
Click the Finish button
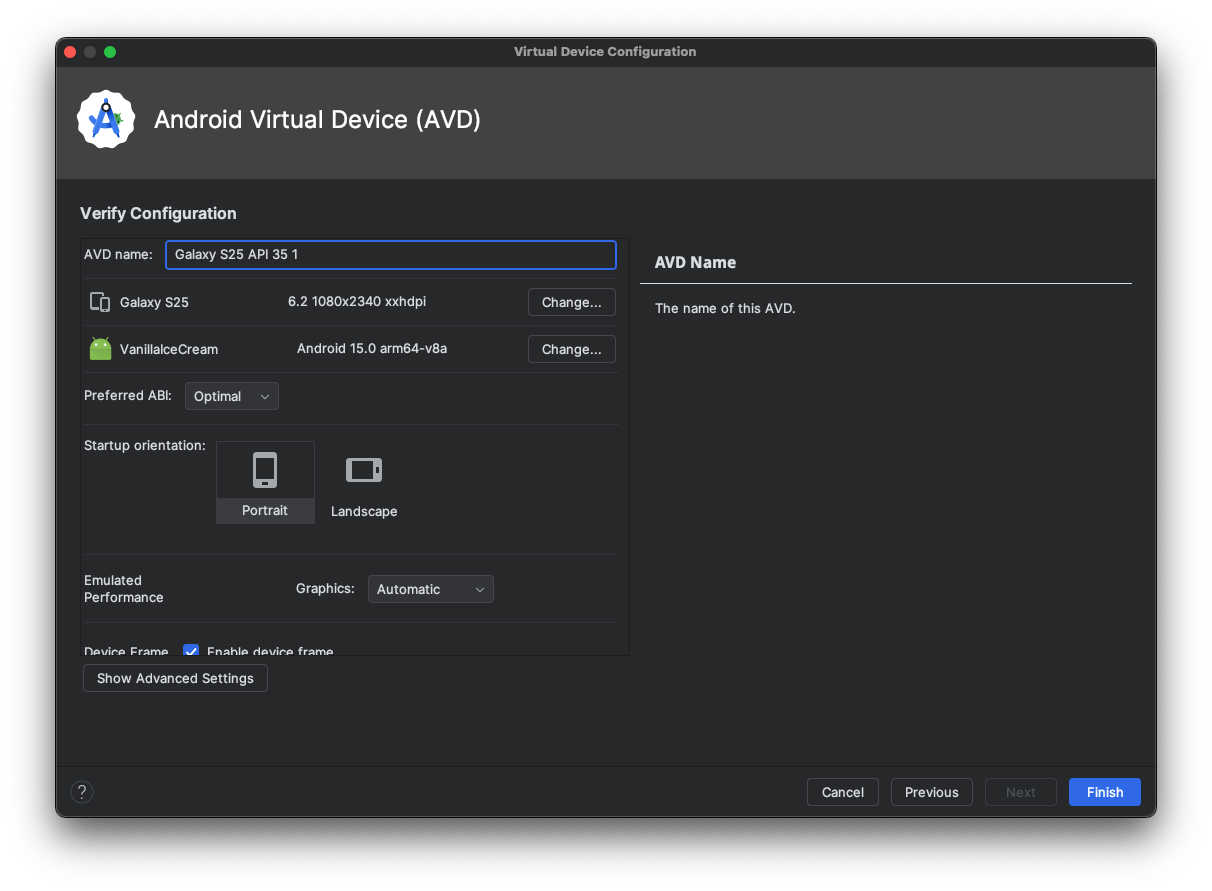coord(1105,792)
